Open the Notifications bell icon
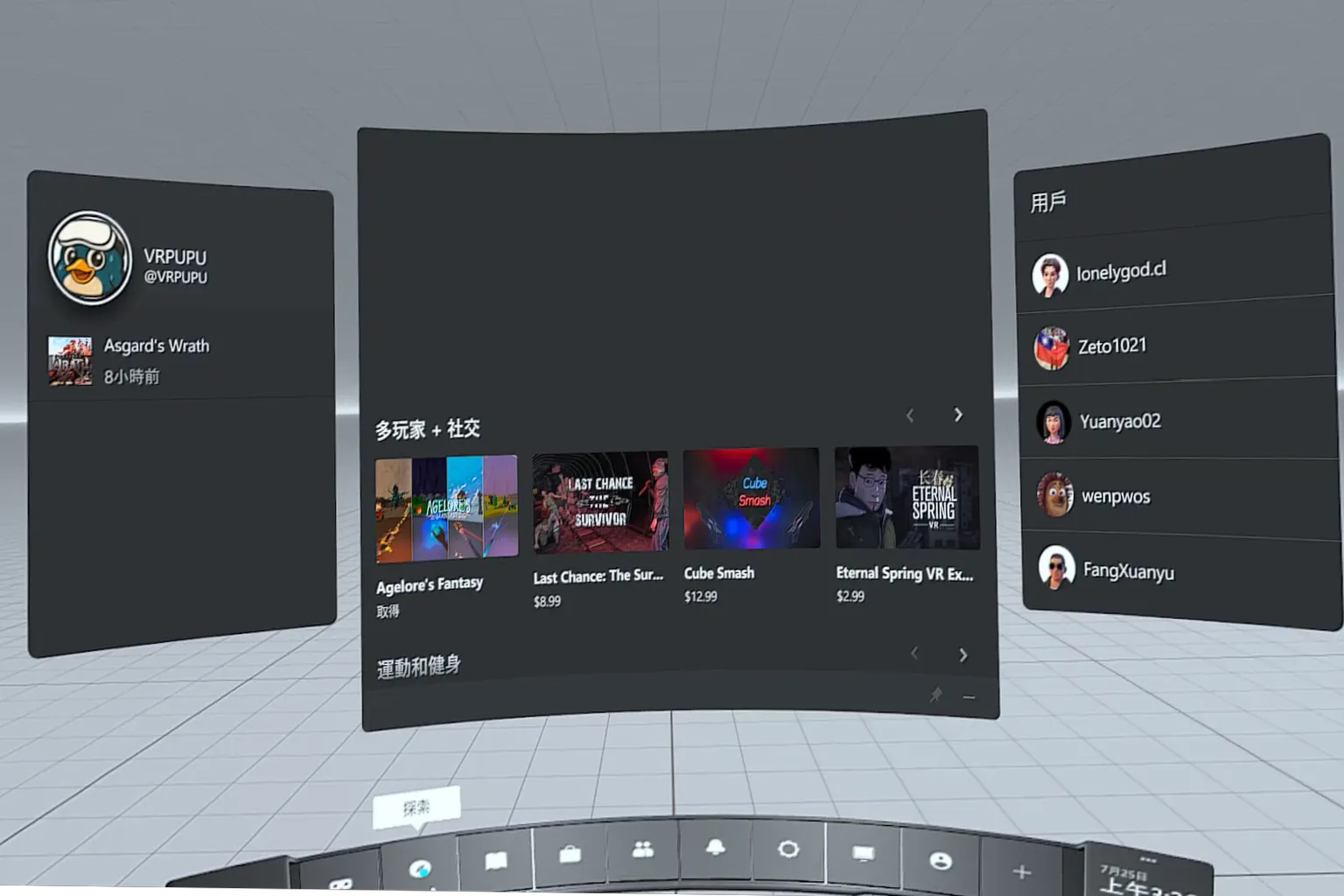This screenshot has width=1344, height=896. 716,848
